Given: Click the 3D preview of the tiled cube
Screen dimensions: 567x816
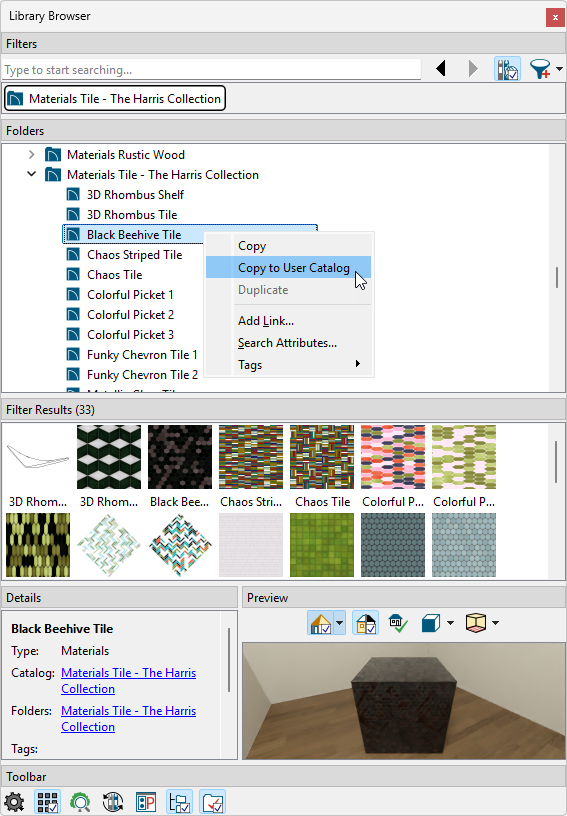Looking at the screenshot, I should (404, 701).
